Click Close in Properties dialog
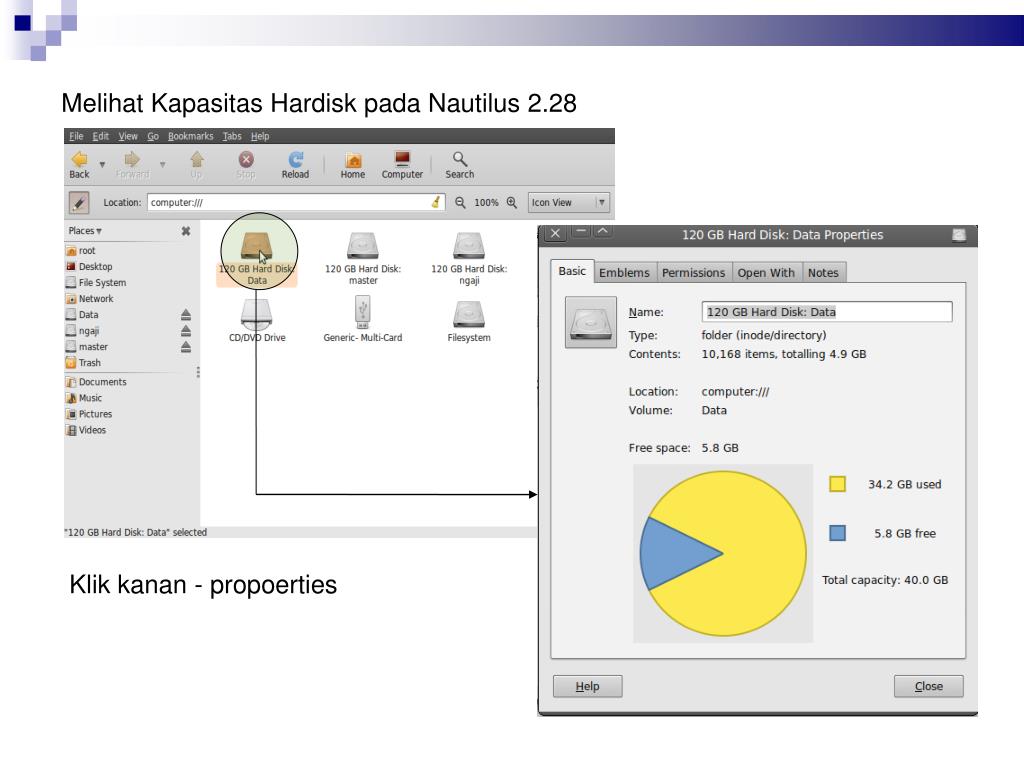The height and width of the screenshot is (768, 1024). pyautogui.click(x=929, y=686)
